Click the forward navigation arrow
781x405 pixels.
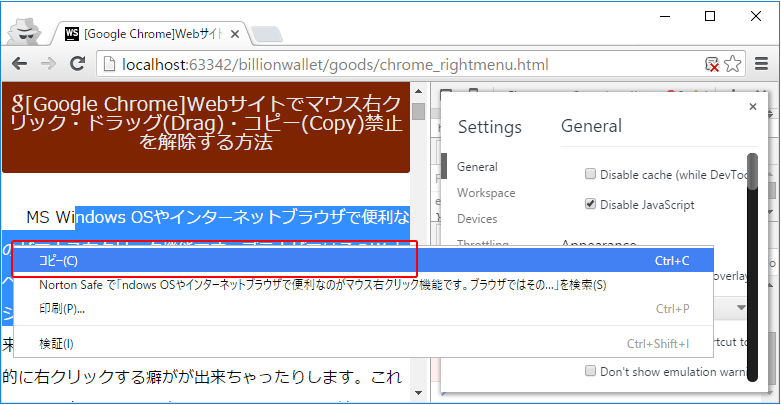pyautogui.click(x=48, y=64)
